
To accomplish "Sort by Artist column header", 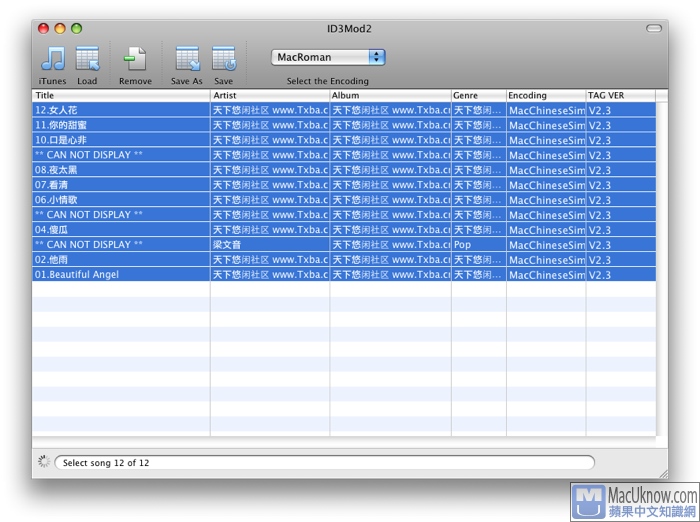I will click(x=270, y=95).
